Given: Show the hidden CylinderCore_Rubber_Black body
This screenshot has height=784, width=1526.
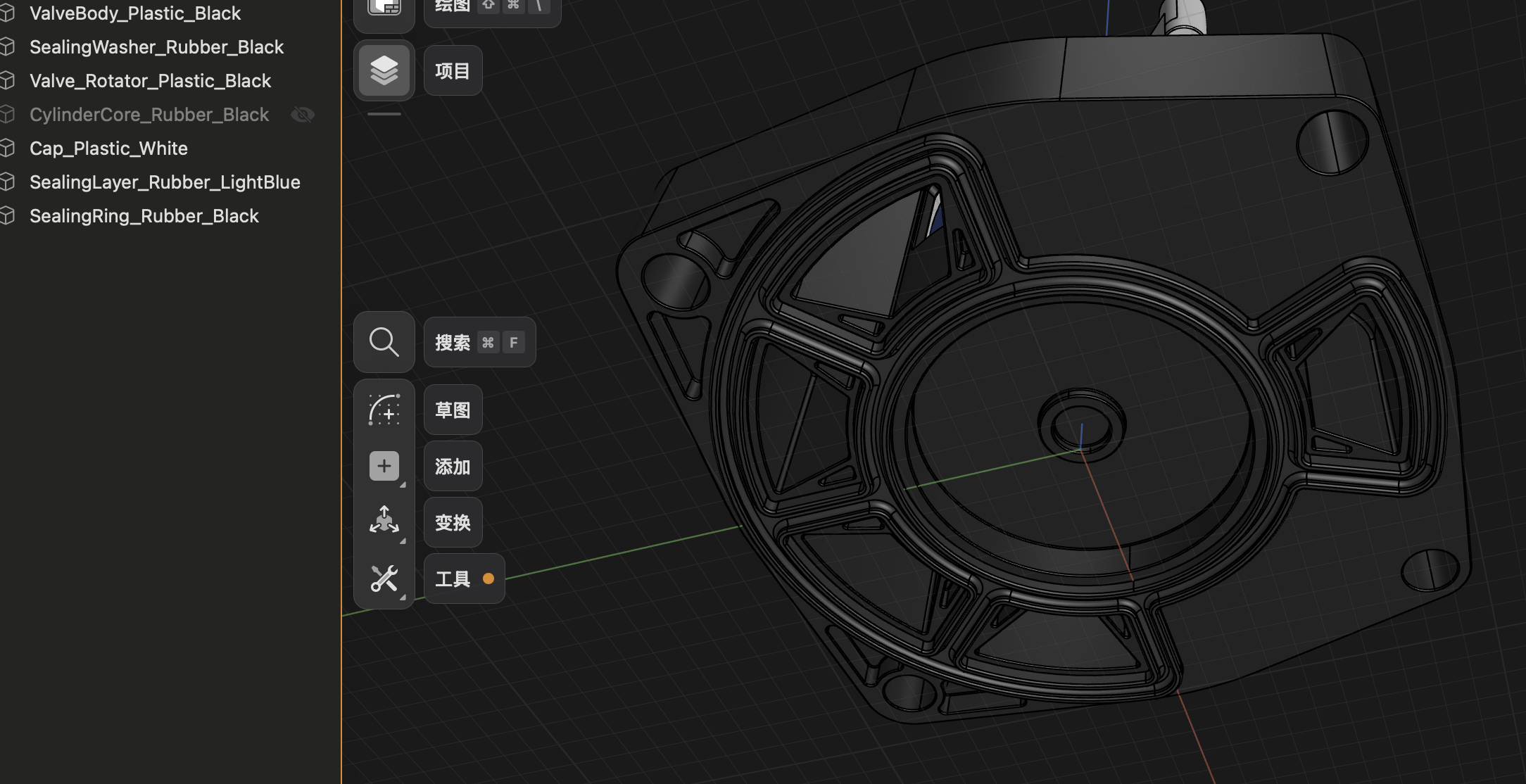Looking at the screenshot, I should point(303,115).
